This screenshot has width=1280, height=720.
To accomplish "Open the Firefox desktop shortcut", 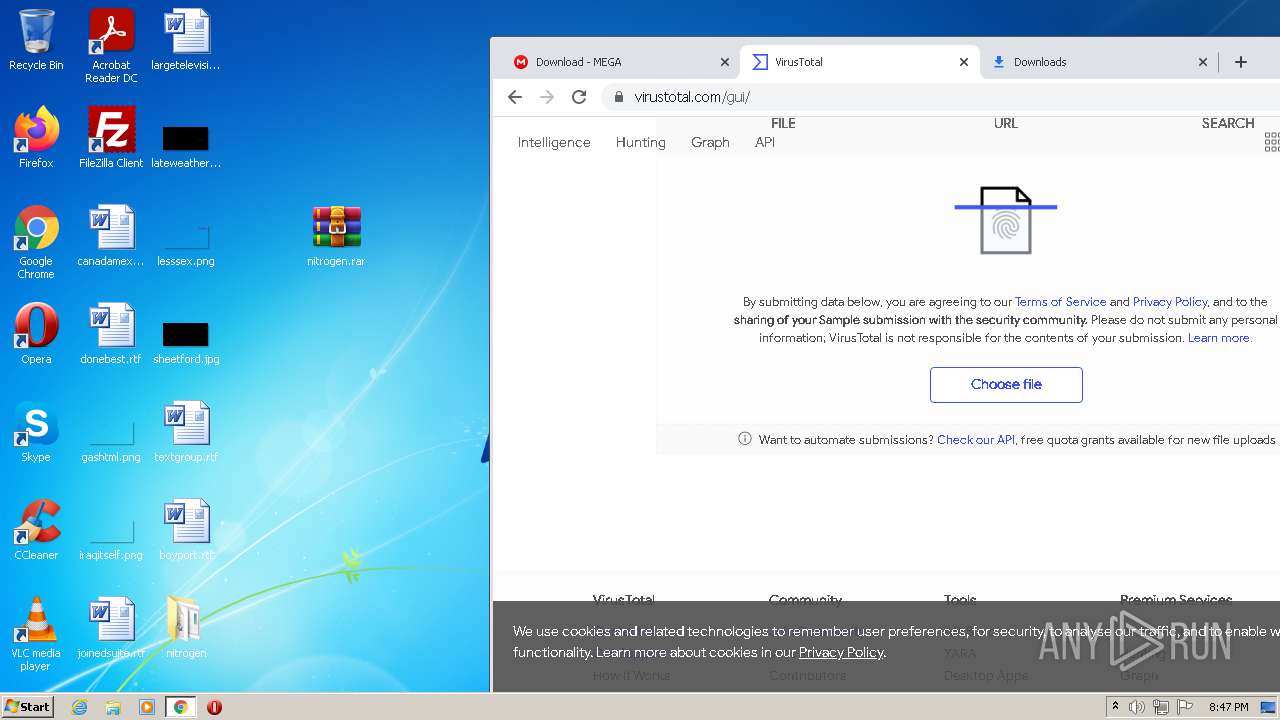I will coord(36,138).
